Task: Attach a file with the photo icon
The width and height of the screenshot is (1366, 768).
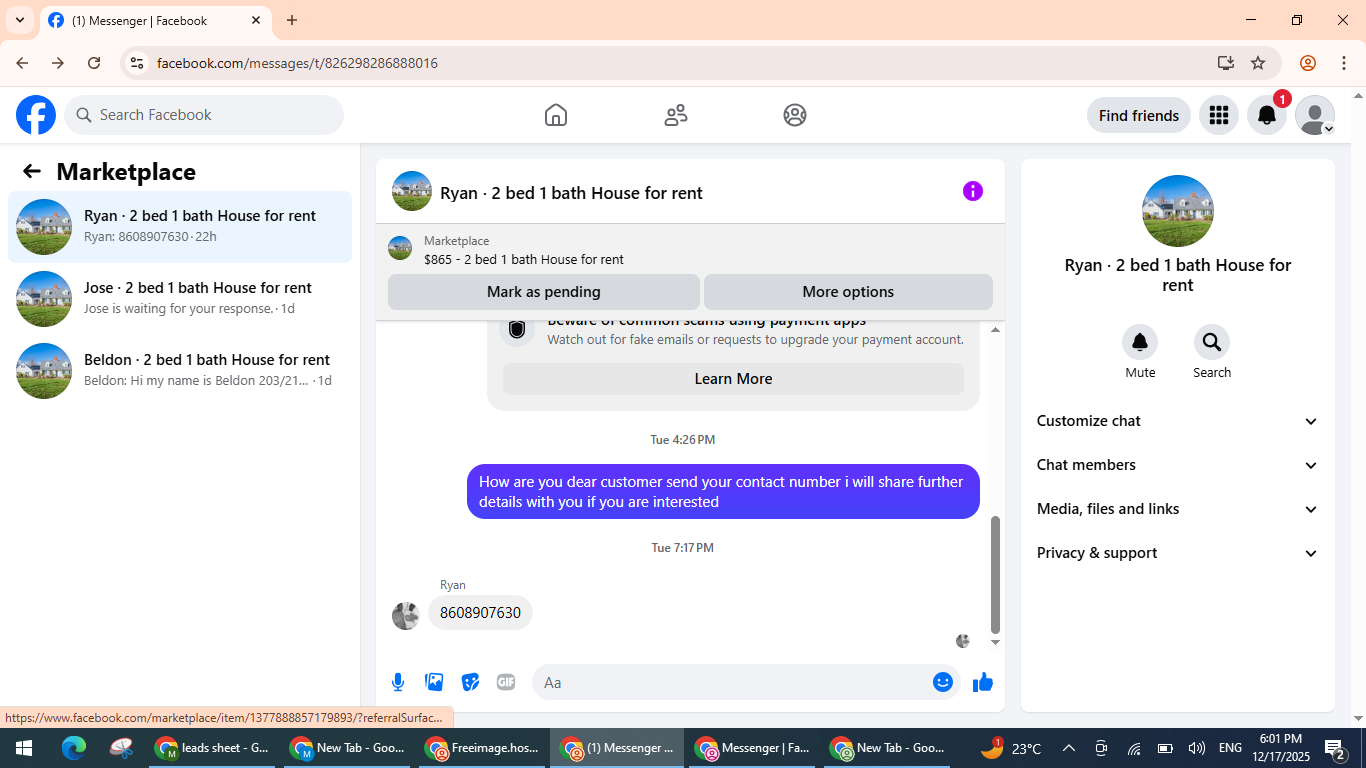Action: [434, 682]
